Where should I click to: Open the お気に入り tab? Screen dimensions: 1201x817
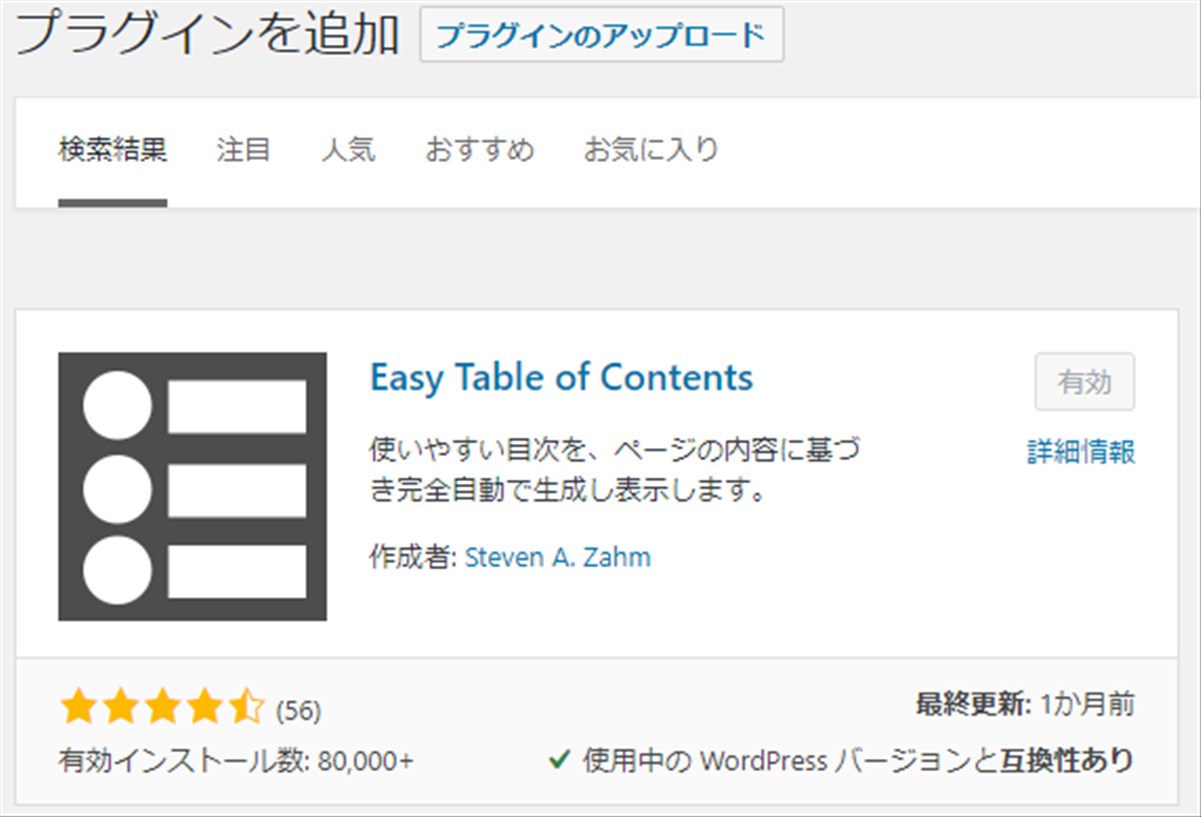click(651, 151)
